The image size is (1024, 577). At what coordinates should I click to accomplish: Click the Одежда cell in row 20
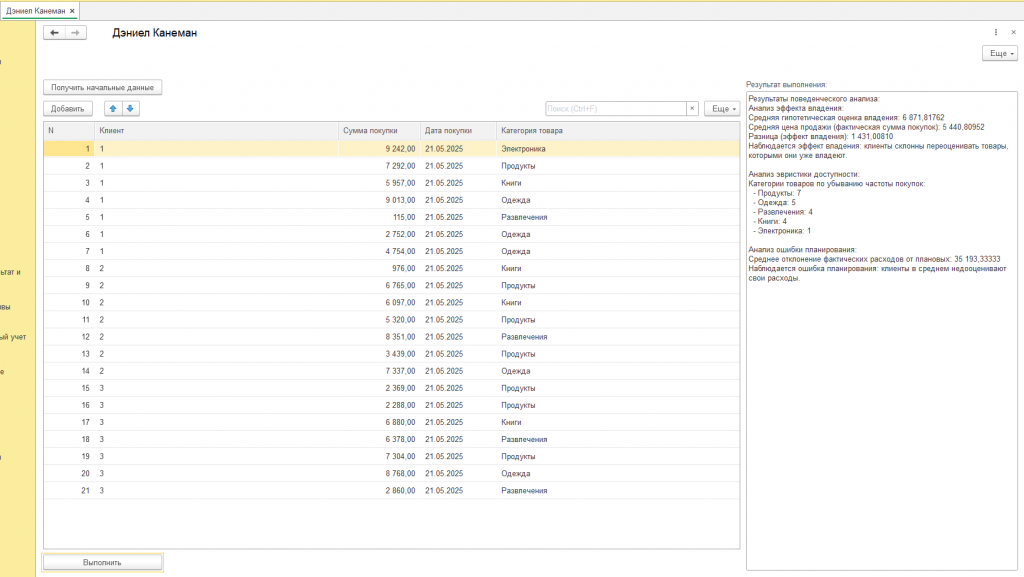(618, 473)
